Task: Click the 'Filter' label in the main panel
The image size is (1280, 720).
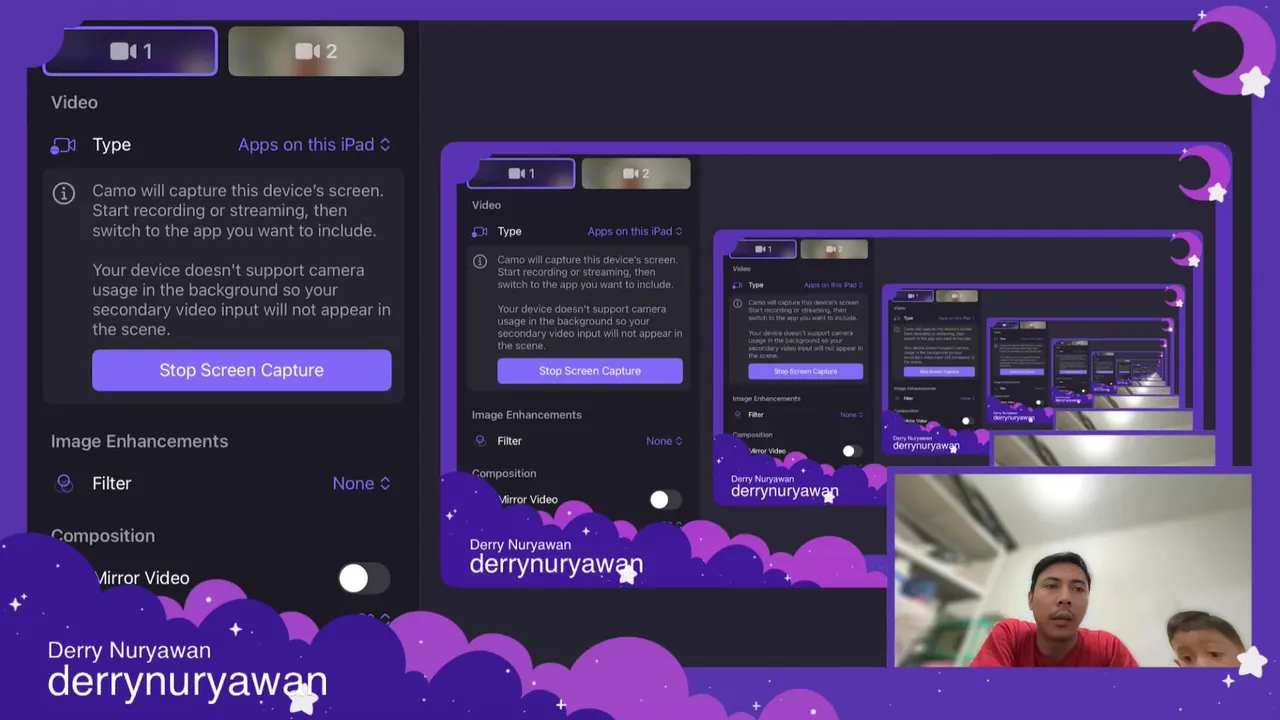Action: tap(111, 483)
